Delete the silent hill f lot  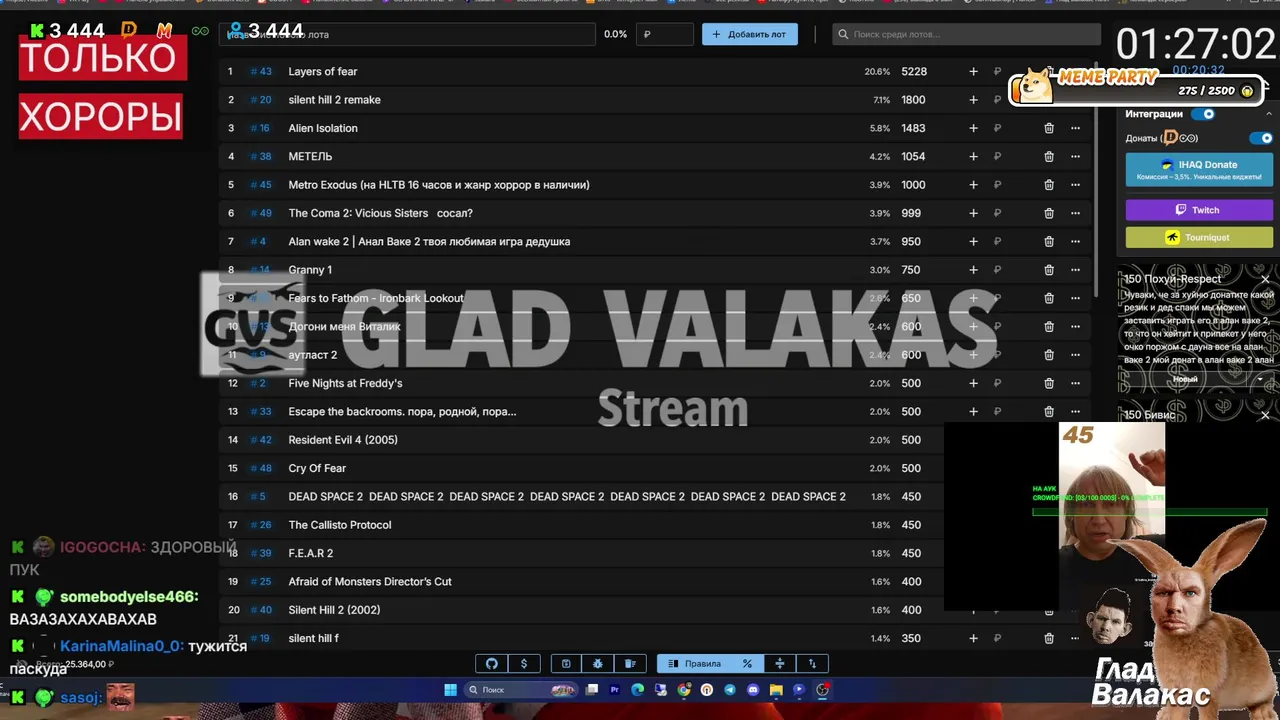[x=1049, y=638]
